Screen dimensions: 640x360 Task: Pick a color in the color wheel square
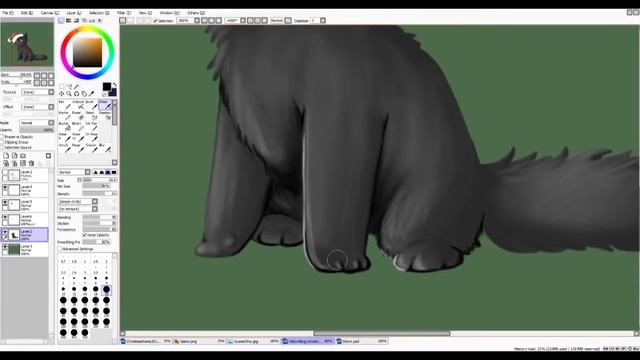click(x=87, y=53)
